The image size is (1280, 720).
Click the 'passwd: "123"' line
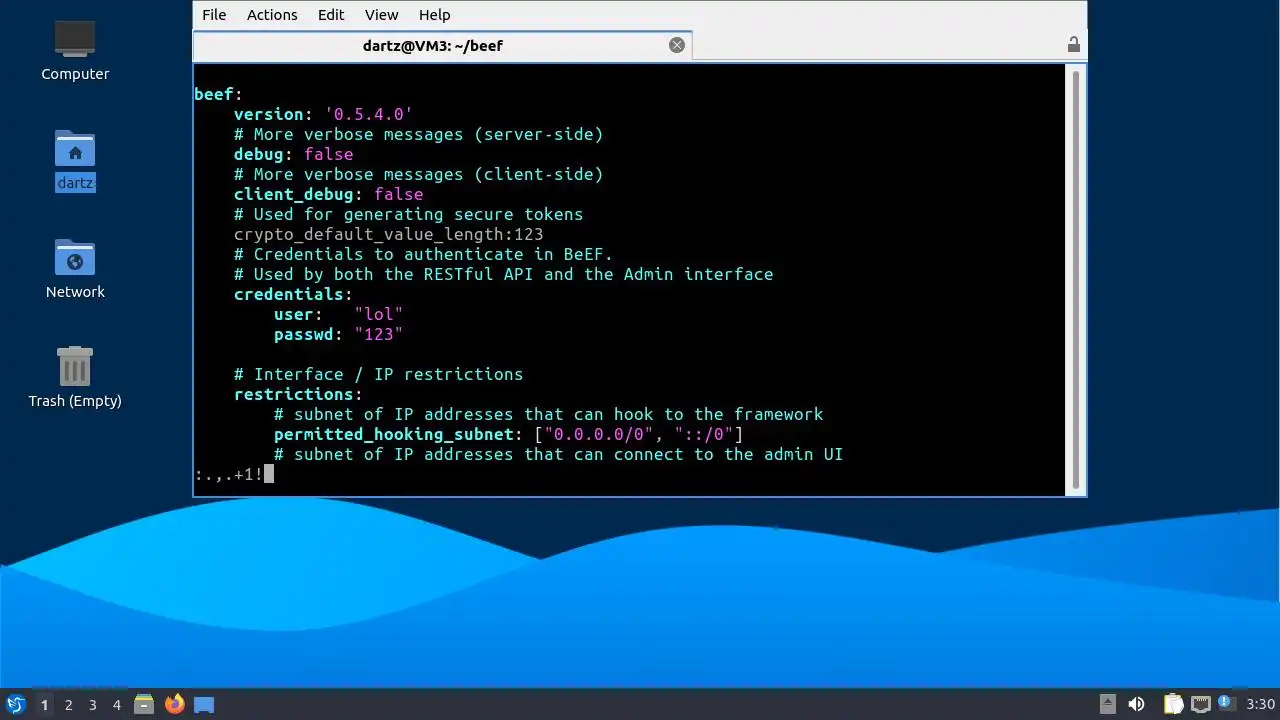[x=338, y=334]
